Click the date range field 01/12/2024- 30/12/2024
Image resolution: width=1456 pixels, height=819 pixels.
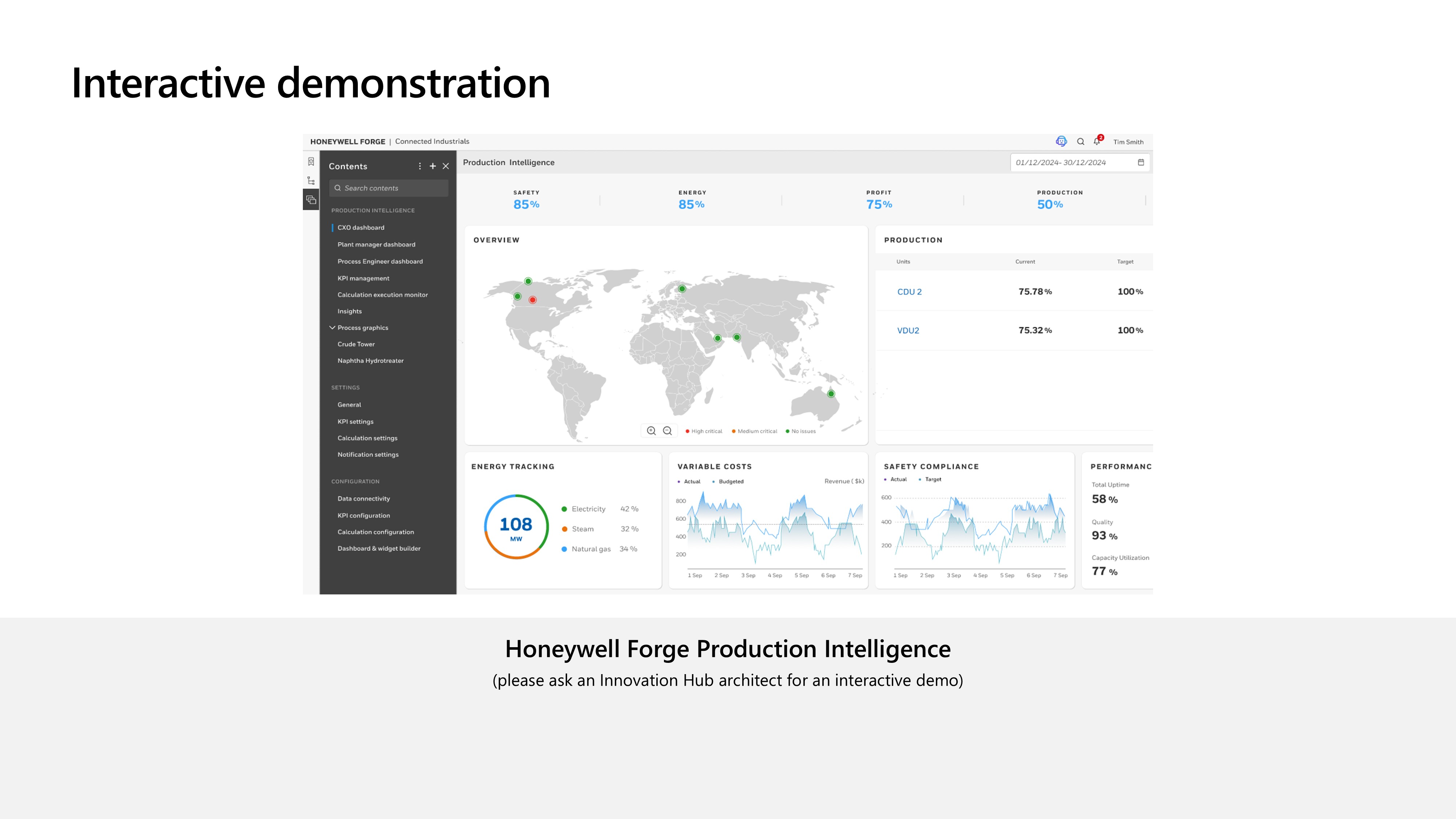point(1080,162)
